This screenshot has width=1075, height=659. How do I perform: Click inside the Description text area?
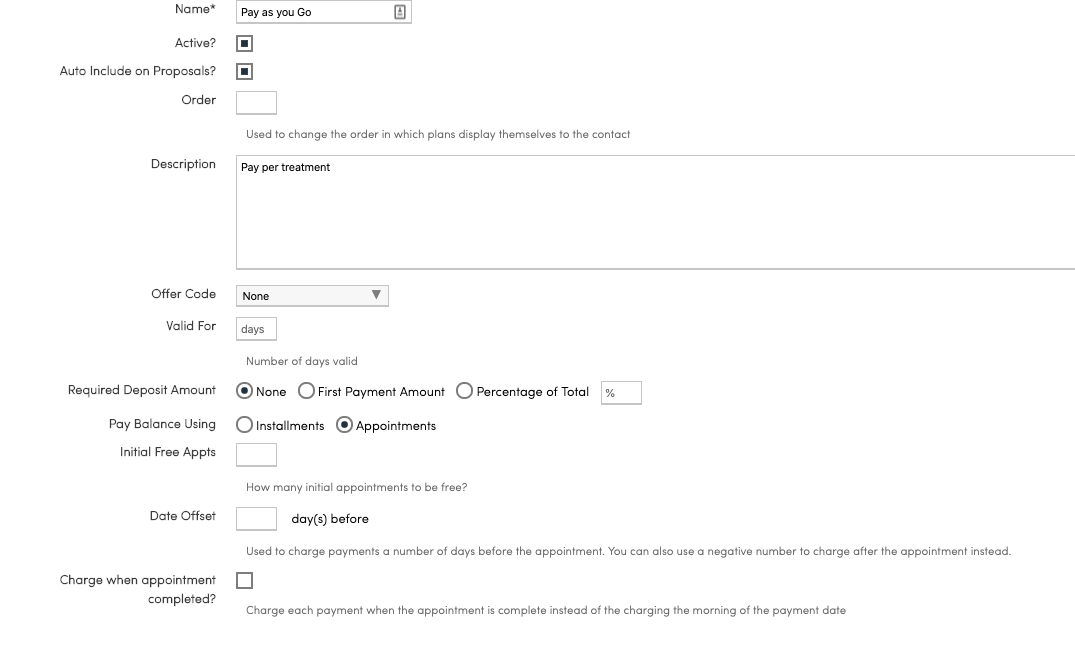click(x=655, y=212)
